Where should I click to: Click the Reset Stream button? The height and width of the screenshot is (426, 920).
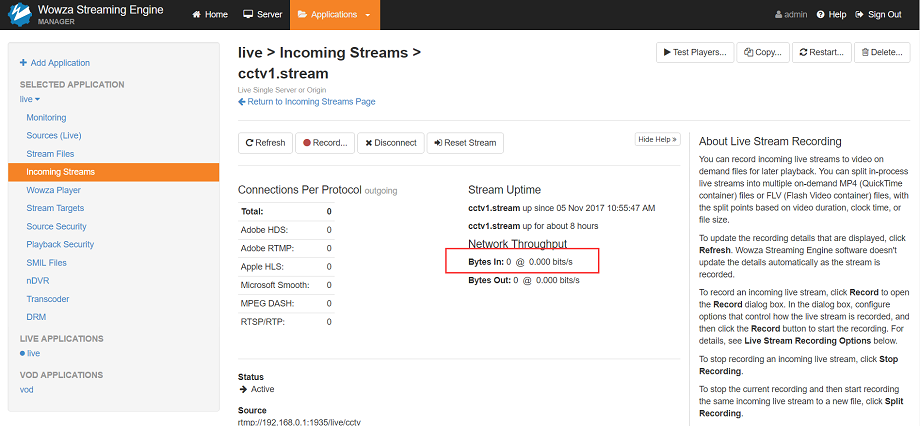pos(465,143)
